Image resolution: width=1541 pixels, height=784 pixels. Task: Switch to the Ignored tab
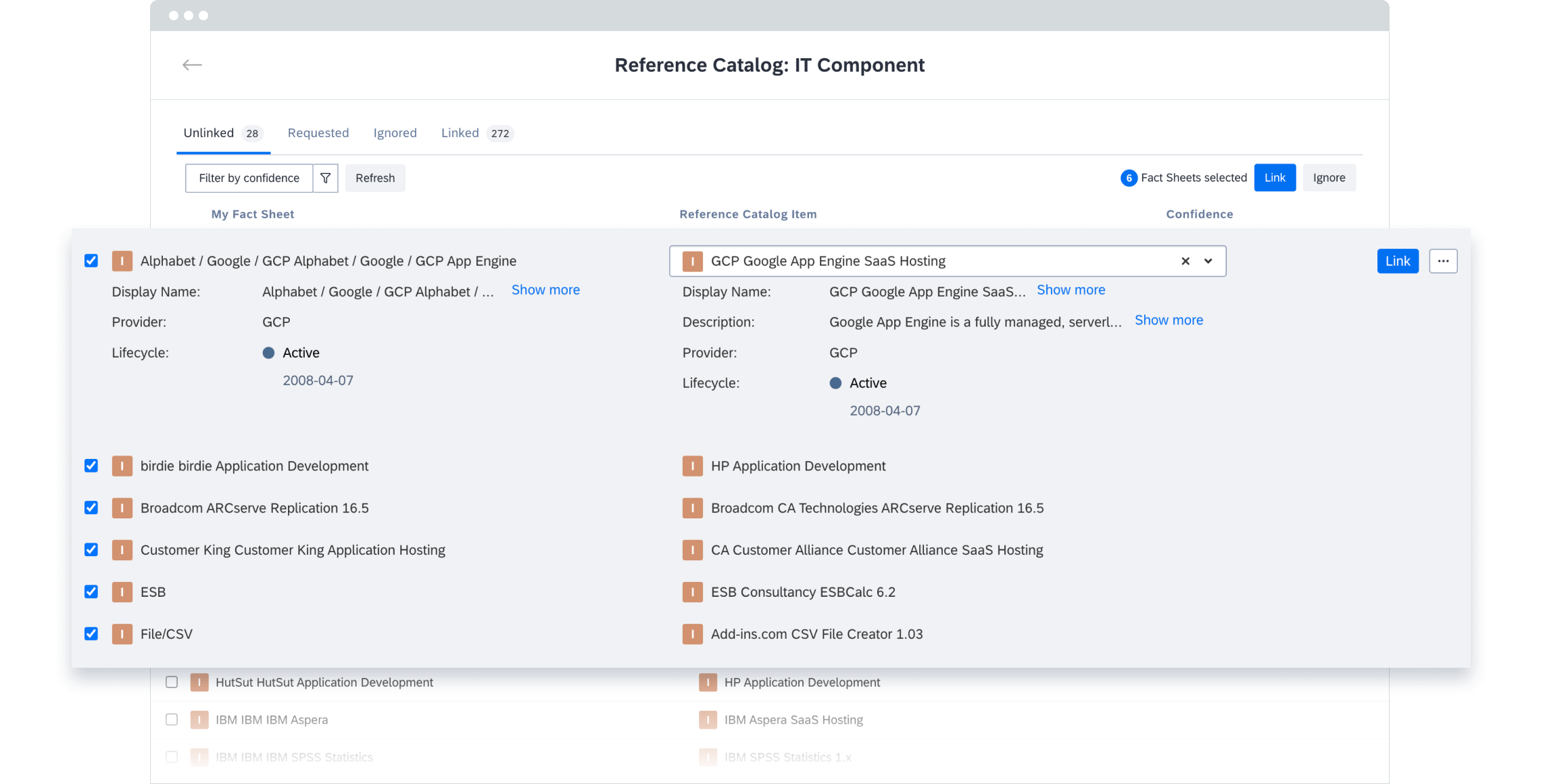click(395, 133)
